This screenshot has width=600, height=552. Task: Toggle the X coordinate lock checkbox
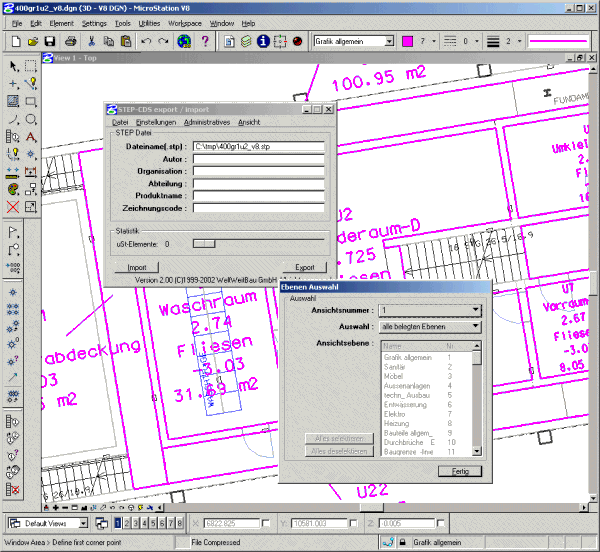266,523
